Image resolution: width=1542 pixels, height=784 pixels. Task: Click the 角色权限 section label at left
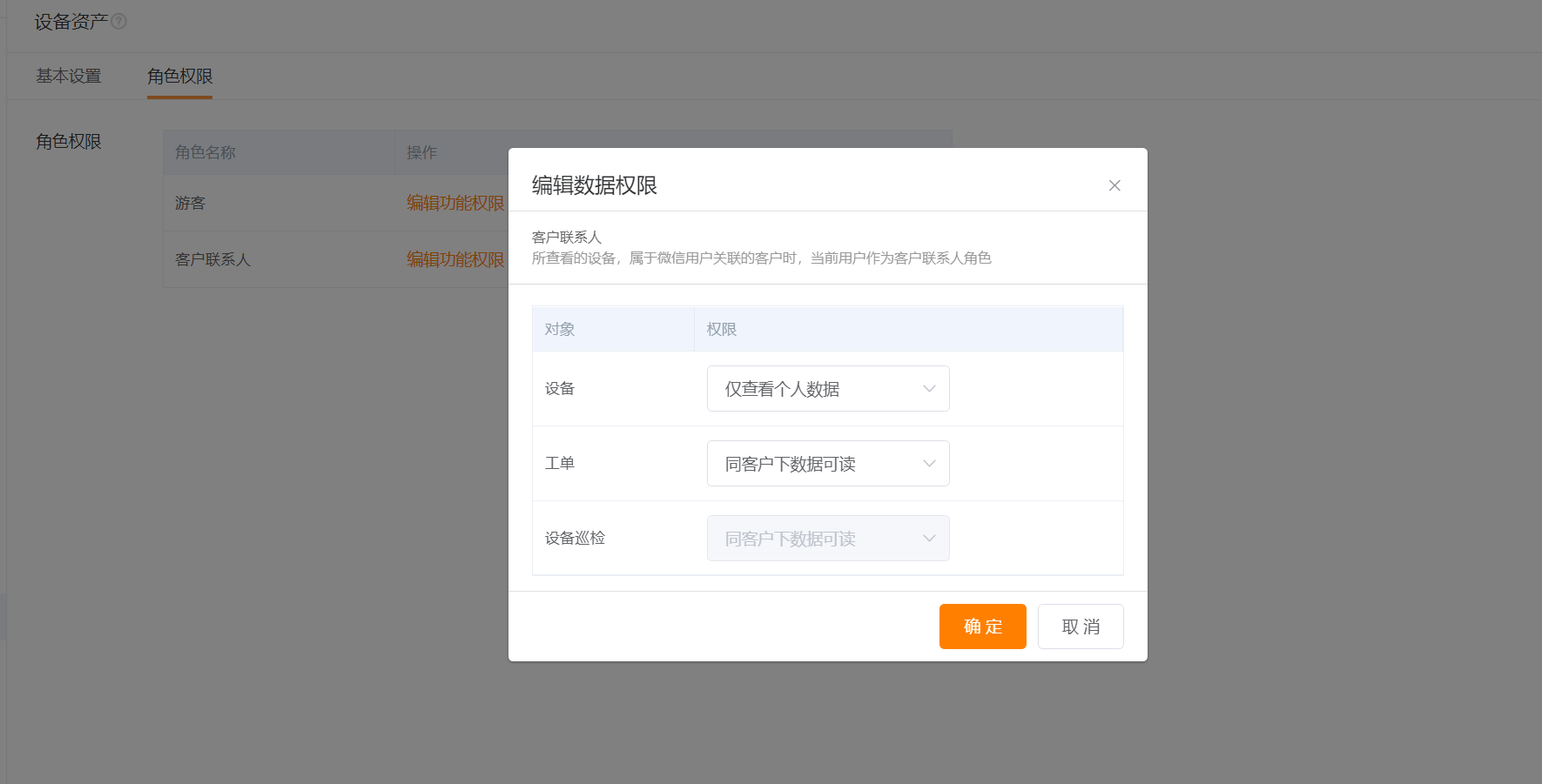(69, 142)
